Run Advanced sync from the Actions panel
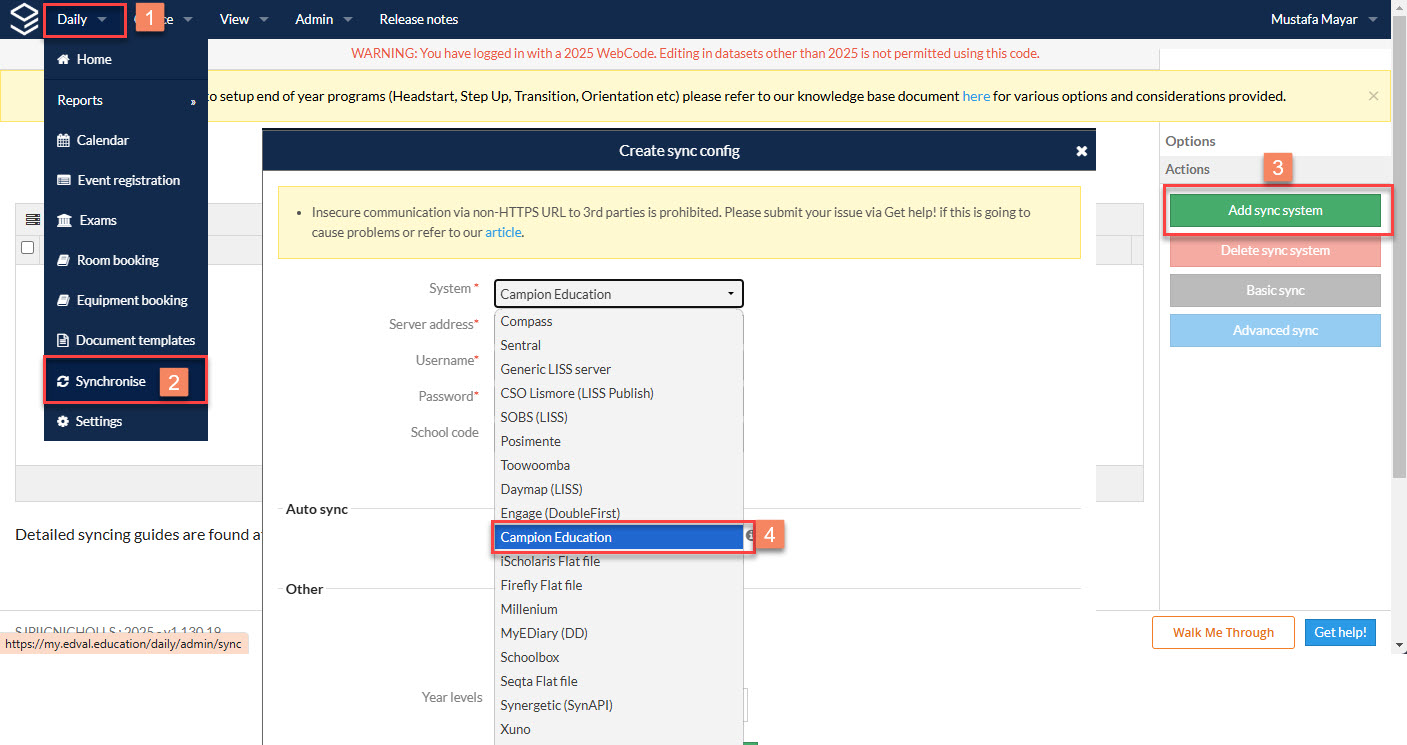This screenshot has width=1407, height=745. [x=1275, y=331]
